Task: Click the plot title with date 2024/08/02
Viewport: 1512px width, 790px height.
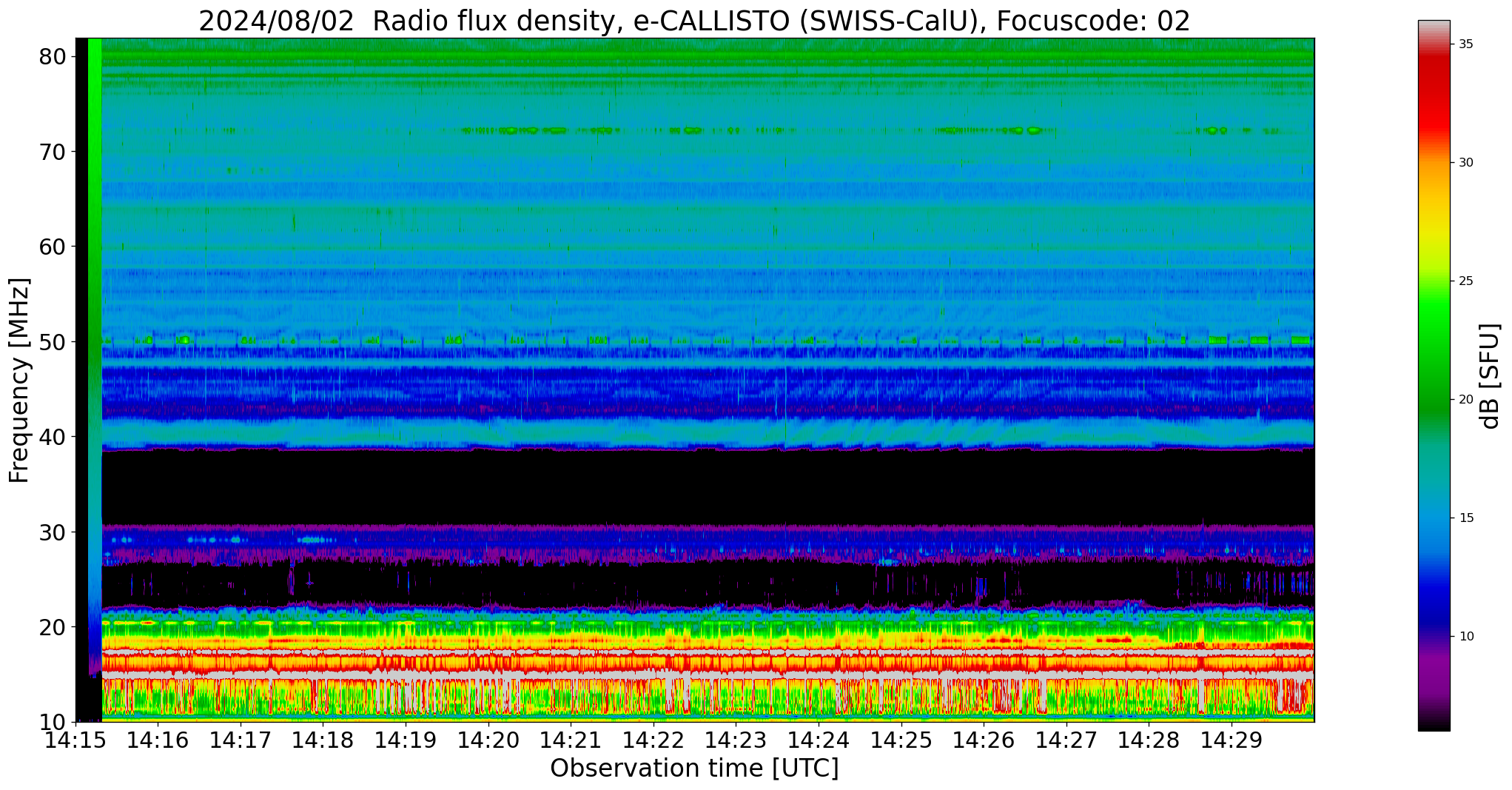Action: 694,21
